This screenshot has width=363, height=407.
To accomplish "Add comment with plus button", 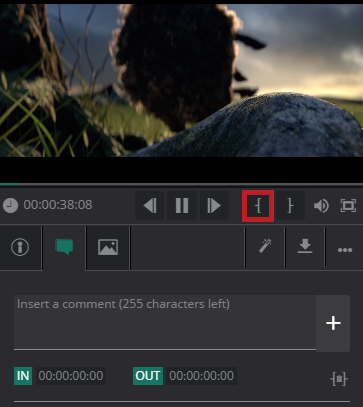I will click(x=333, y=323).
